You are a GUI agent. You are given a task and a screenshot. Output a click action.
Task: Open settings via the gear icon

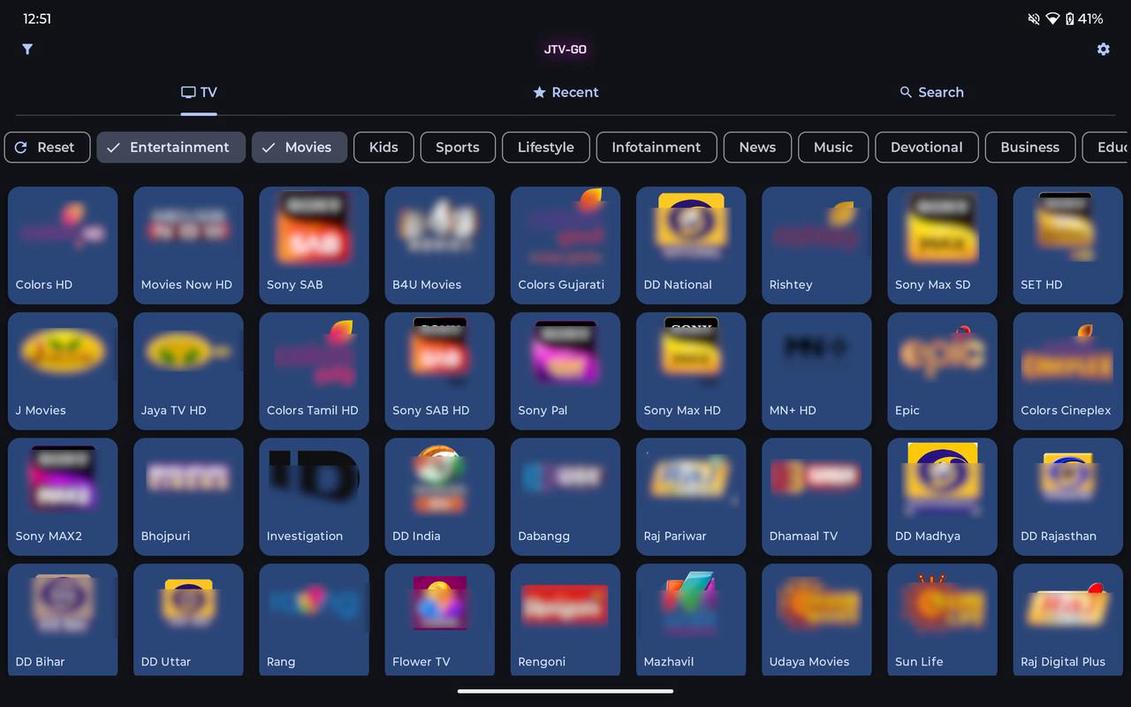pyautogui.click(x=1103, y=49)
